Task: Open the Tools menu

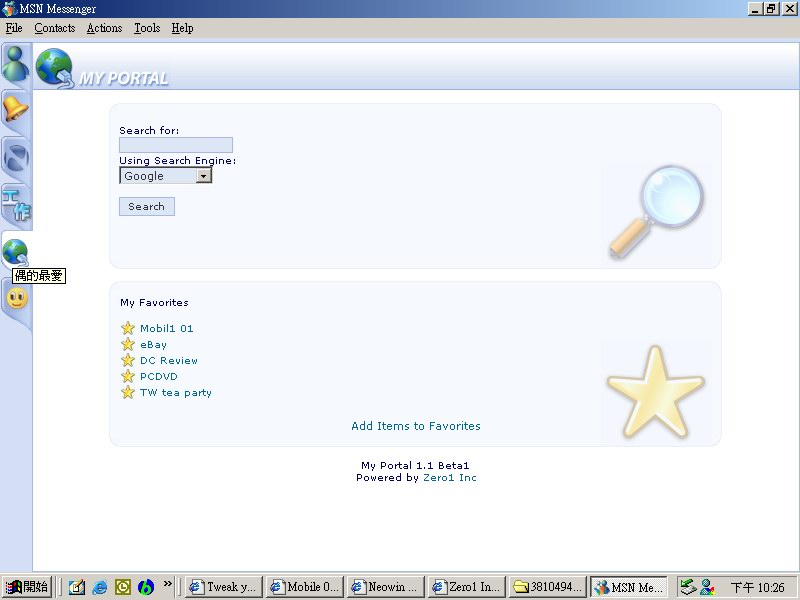Action: 147,28
